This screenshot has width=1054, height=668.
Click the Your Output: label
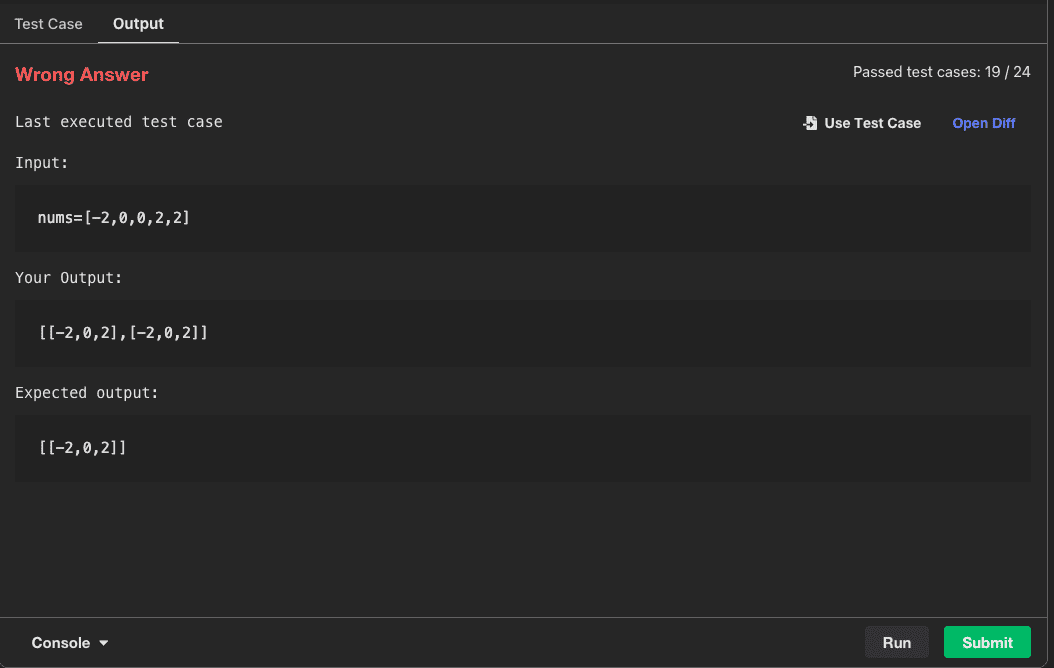point(69,277)
